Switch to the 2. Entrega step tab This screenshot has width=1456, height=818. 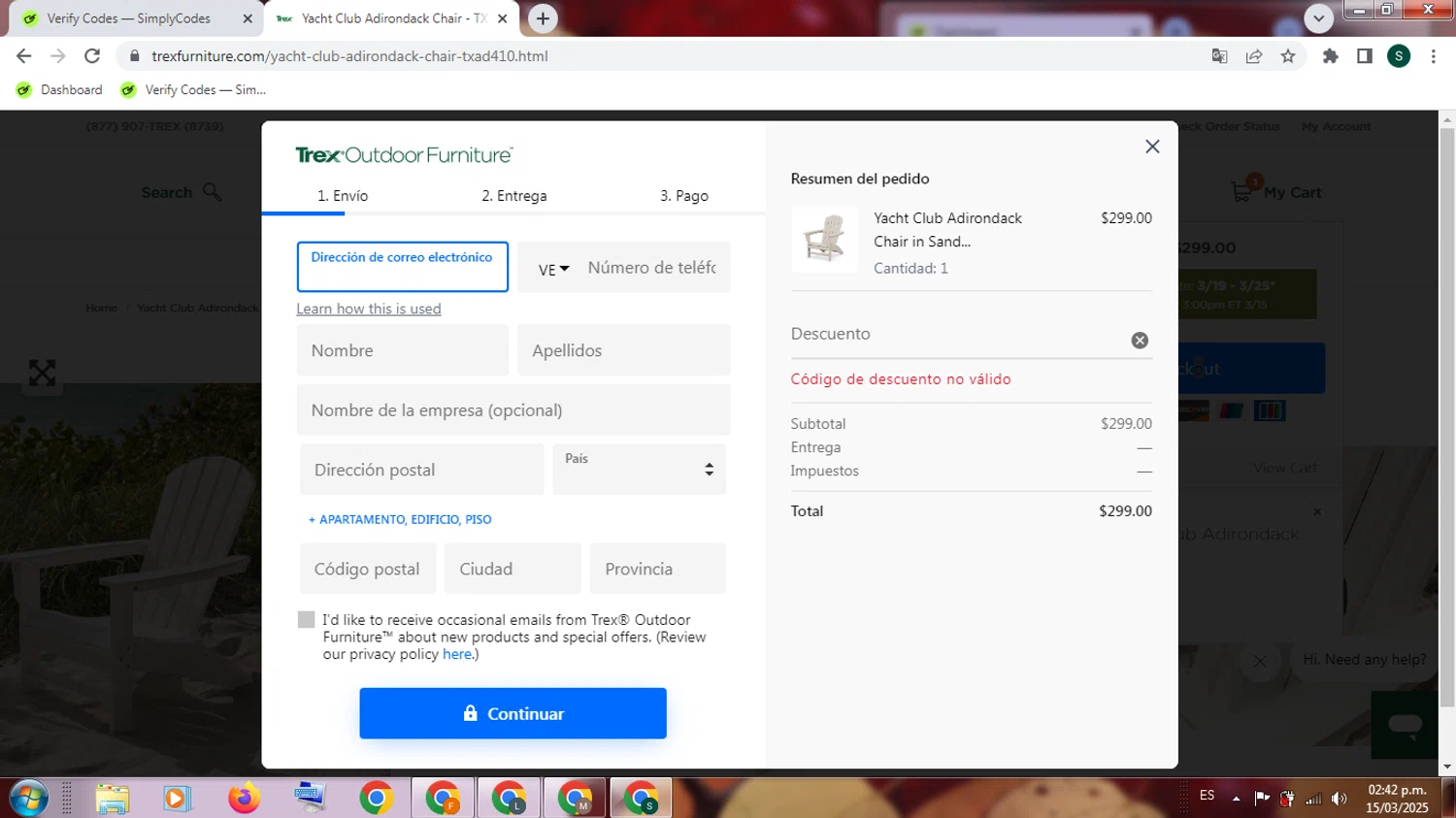pos(514,196)
